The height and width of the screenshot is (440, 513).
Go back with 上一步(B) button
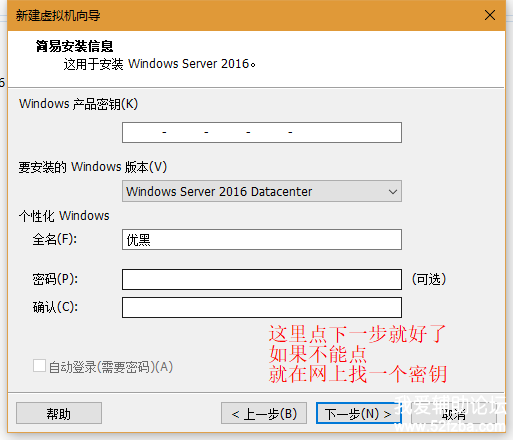tap(264, 413)
